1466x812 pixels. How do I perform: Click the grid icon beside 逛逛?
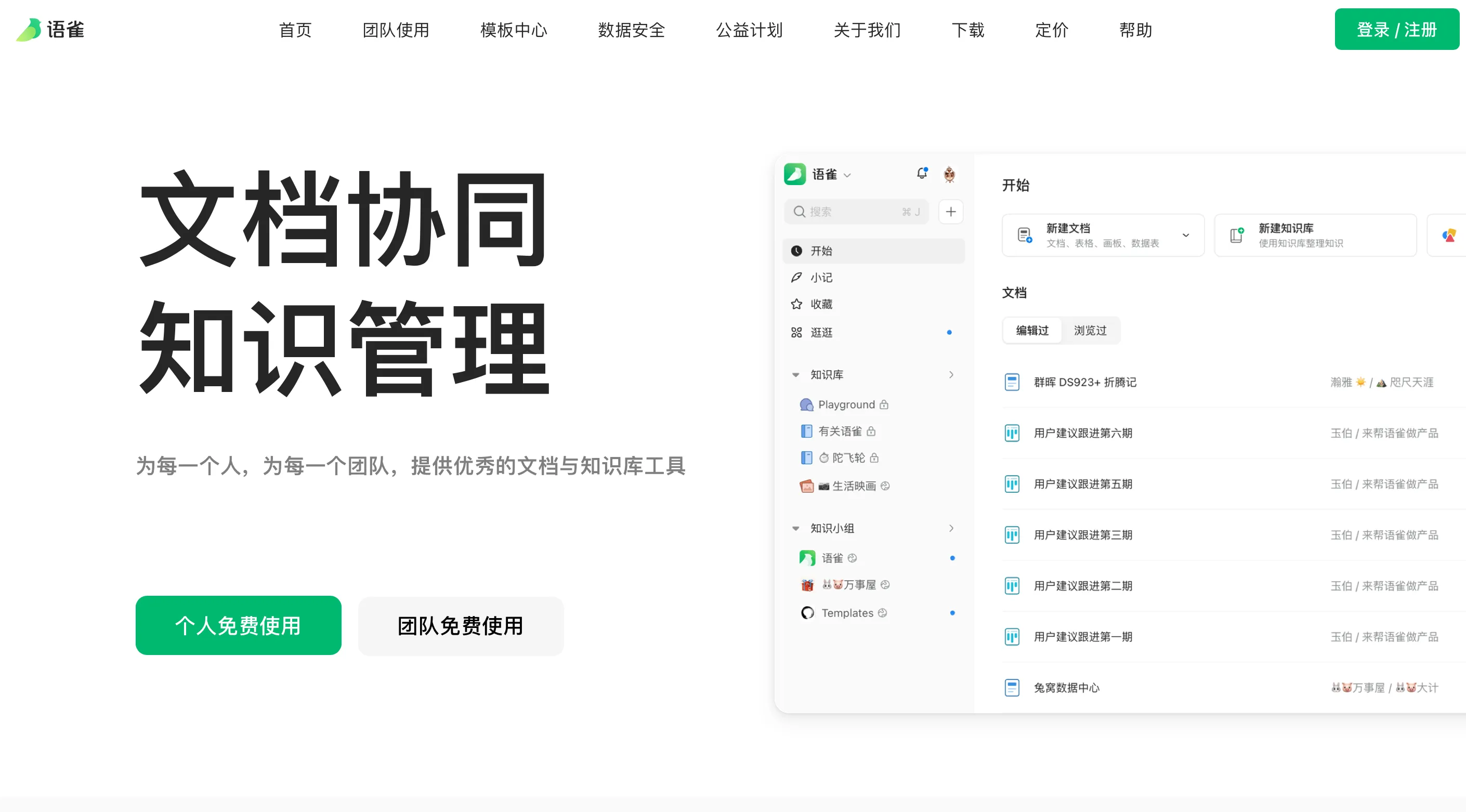pyautogui.click(x=797, y=332)
